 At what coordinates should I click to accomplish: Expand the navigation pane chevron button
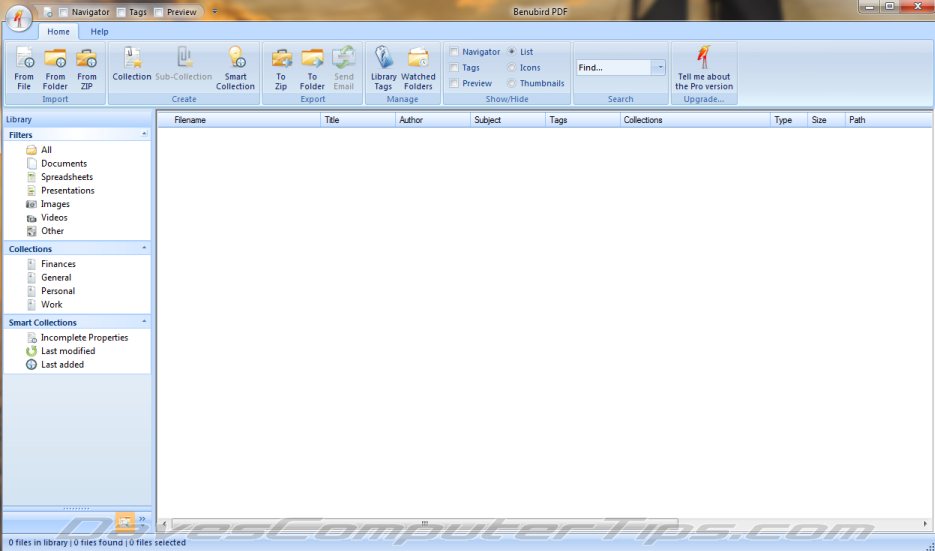click(142, 520)
